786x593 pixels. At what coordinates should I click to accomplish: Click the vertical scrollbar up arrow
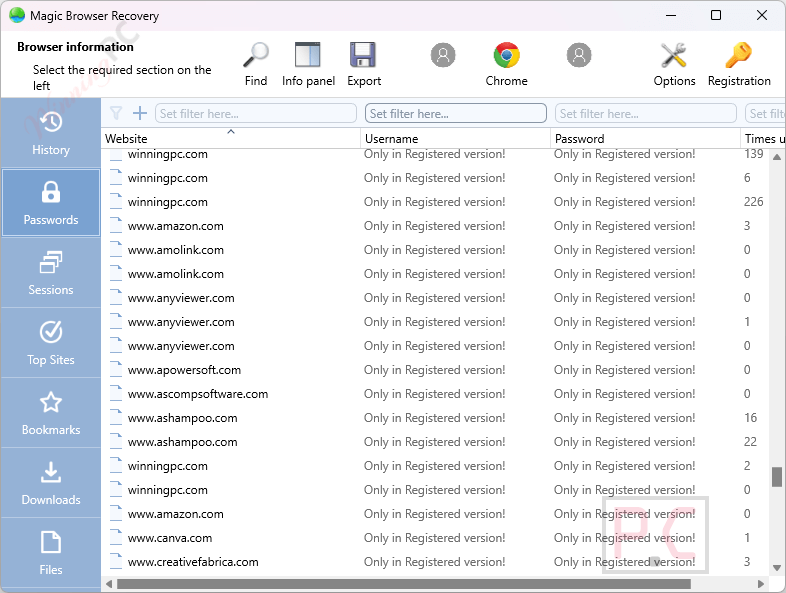pyautogui.click(x=776, y=157)
